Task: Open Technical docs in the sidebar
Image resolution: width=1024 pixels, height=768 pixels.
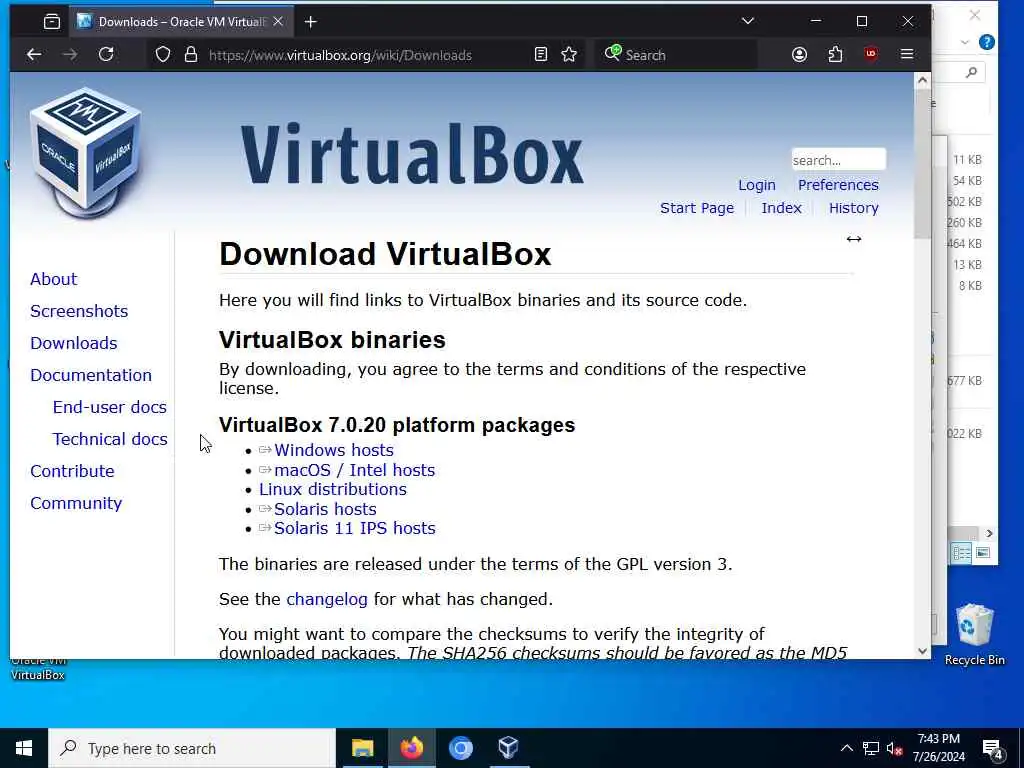Action: coord(110,440)
